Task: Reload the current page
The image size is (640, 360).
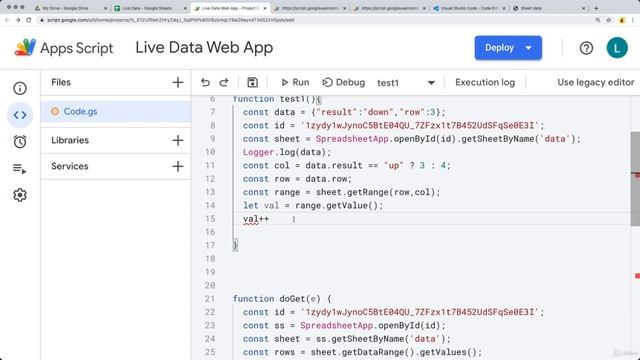Action: tap(29, 20)
